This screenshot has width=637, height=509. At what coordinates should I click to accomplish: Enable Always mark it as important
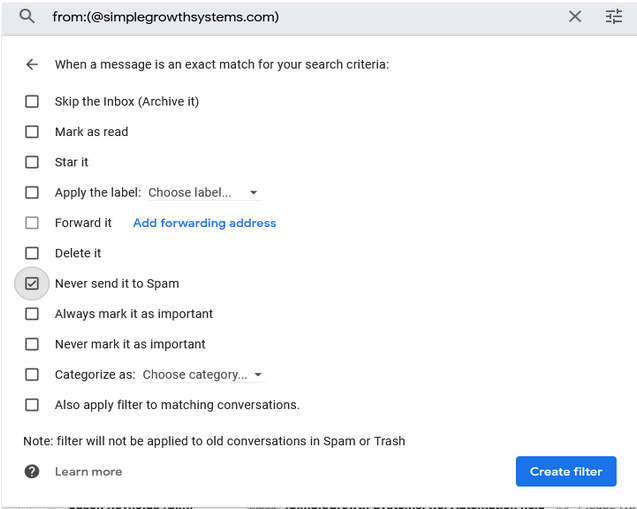[32, 314]
